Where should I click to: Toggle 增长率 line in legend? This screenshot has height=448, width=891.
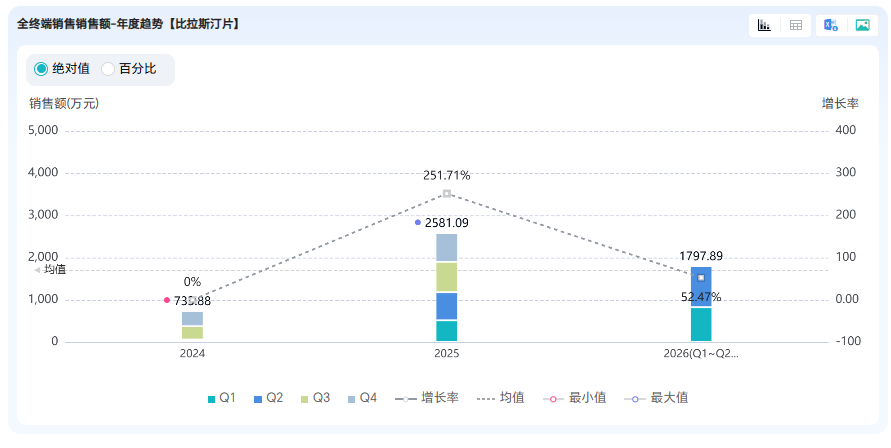(427, 398)
